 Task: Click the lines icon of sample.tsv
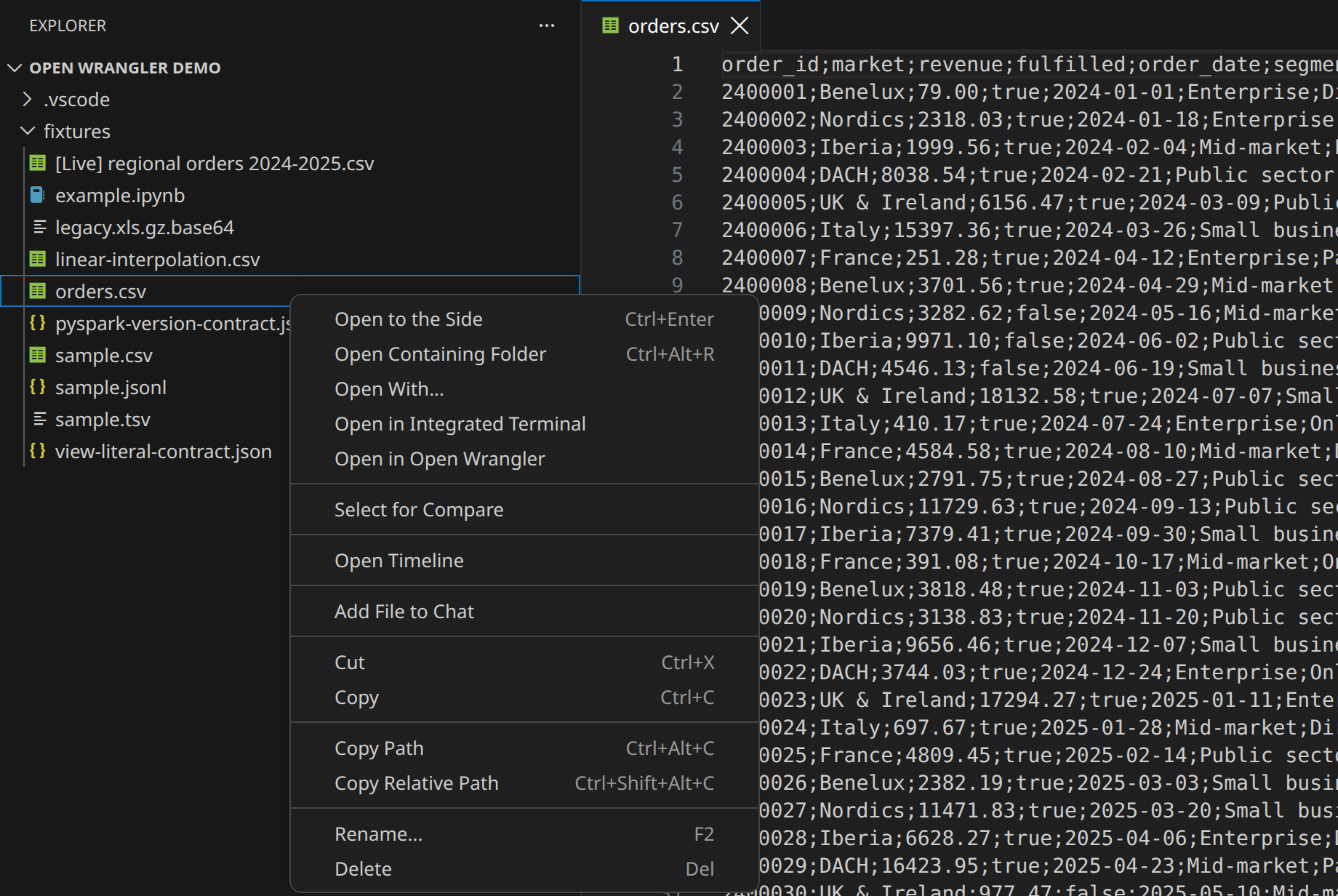[39, 419]
